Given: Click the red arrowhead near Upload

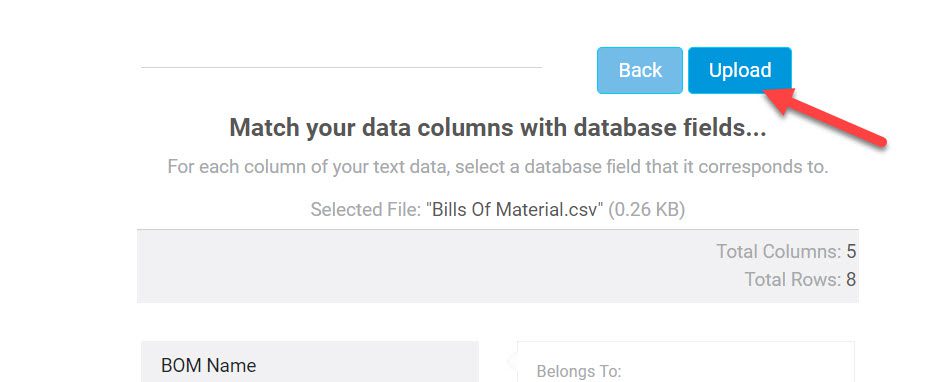Looking at the screenshot, I should (x=779, y=100).
